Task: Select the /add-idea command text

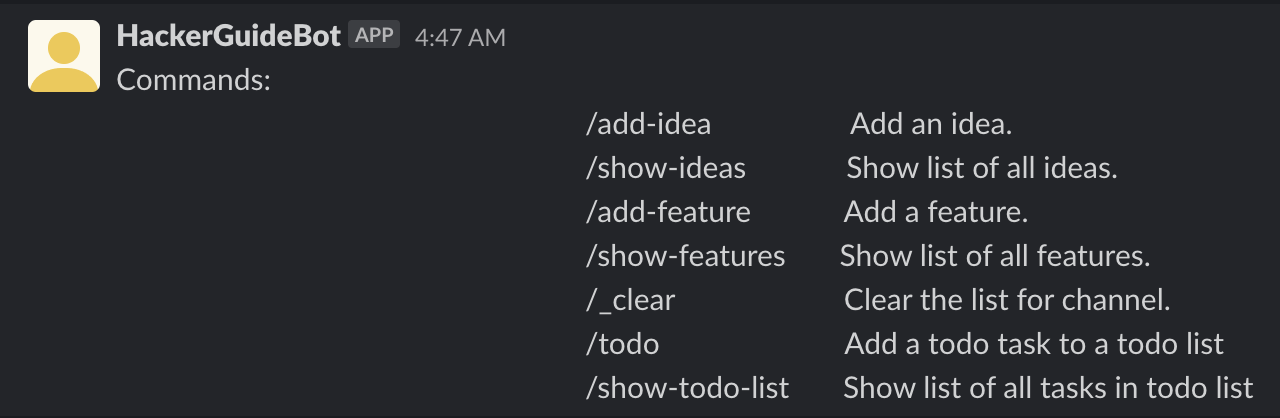Action: tap(649, 124)
